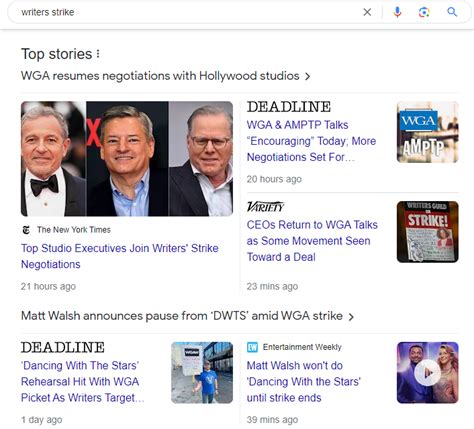Open 'CEOs Return to WGA Talks' article
The image size is (474, 429).
312,241
